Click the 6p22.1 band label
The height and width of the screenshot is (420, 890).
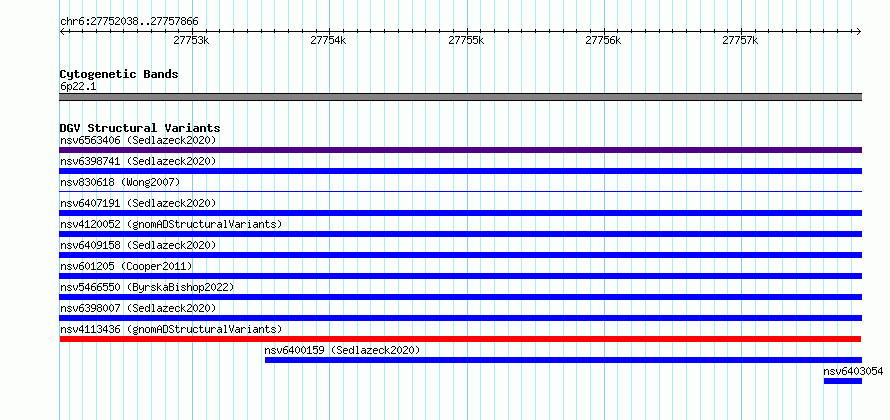(x=78, y=86)
